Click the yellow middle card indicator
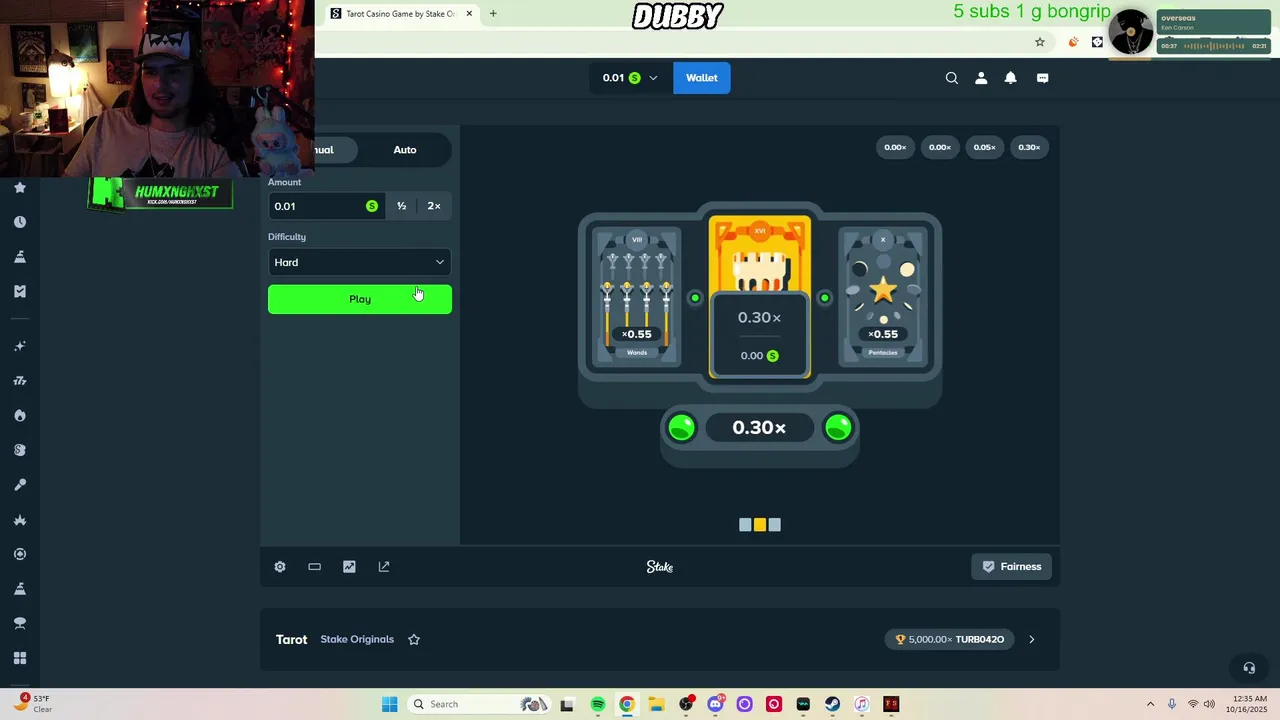The image size is (1280, 720). click(x=760, y=525)
